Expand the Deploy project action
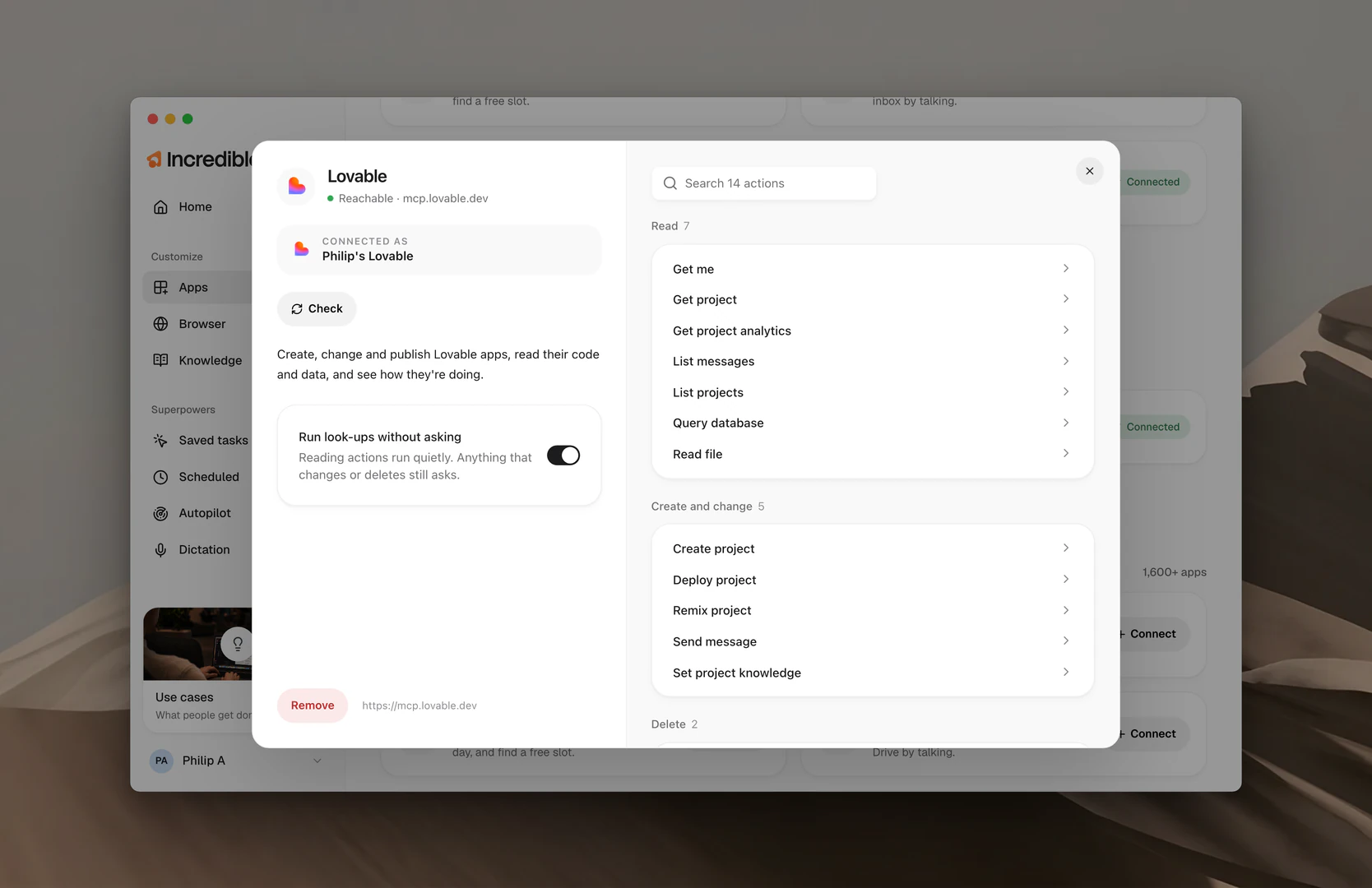The width and height of the screenshot is (1372, 888). click(872, 580)
